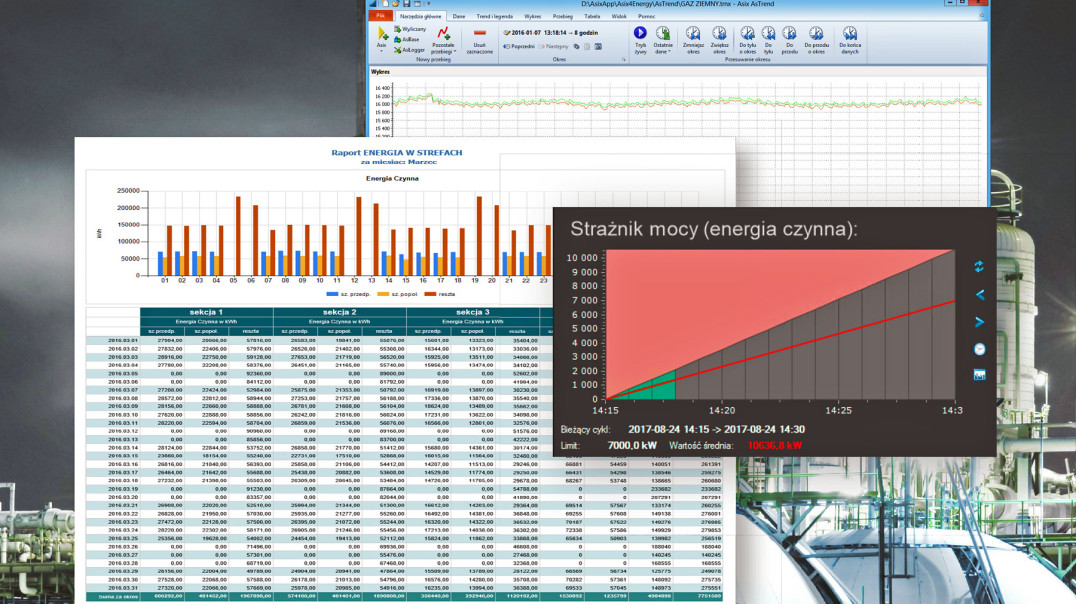This screenshot has width=1076, height=604.
Task: Click Energia Czynna chart title
Action: [x=392, y=178]
